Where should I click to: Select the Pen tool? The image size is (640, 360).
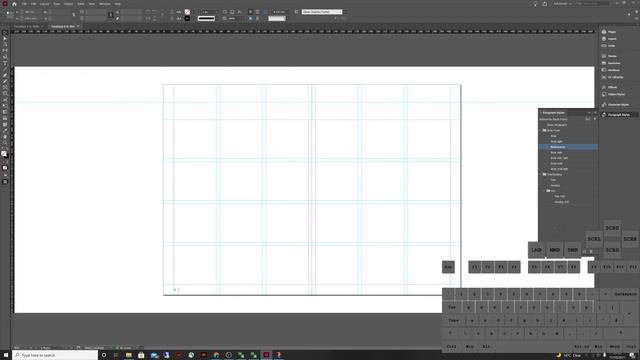click(5, 75)
